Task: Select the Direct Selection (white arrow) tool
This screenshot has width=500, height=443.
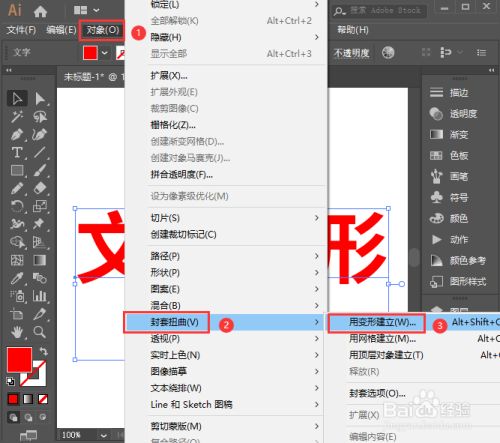Action: (40, 99)
